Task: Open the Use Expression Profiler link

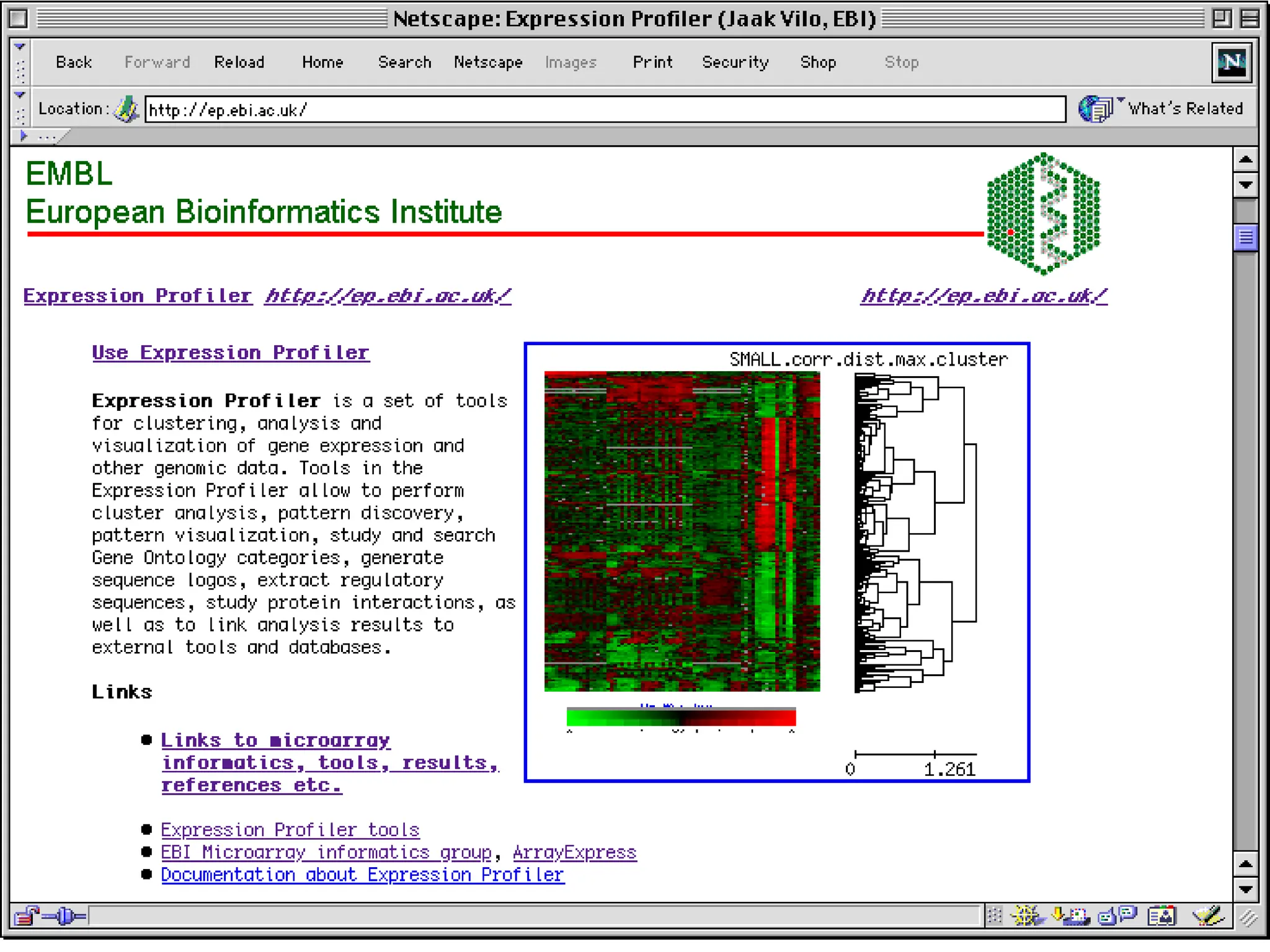Action: click(x=231, y=353)
